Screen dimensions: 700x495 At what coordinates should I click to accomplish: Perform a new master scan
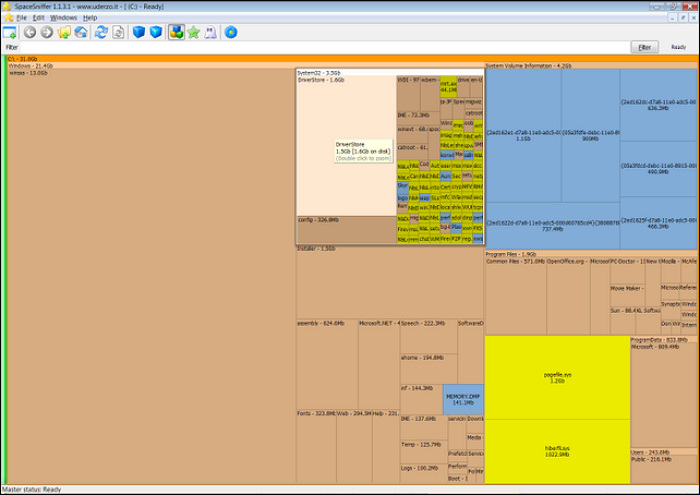pyautogui.click(x=101, y=32)
